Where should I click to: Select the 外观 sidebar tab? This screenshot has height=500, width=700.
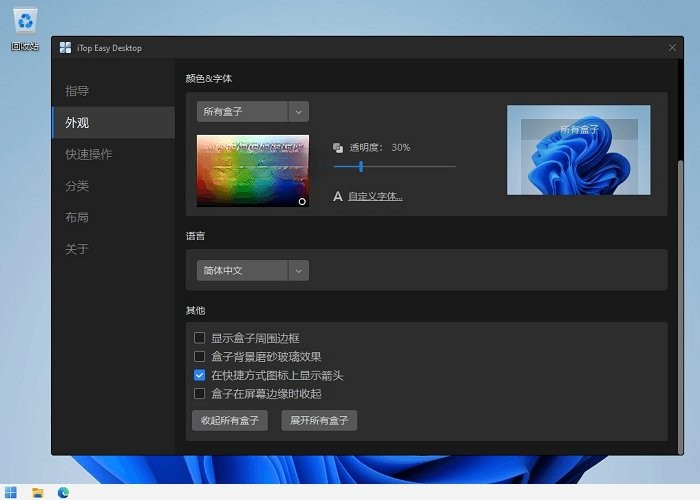click(113, 122)
